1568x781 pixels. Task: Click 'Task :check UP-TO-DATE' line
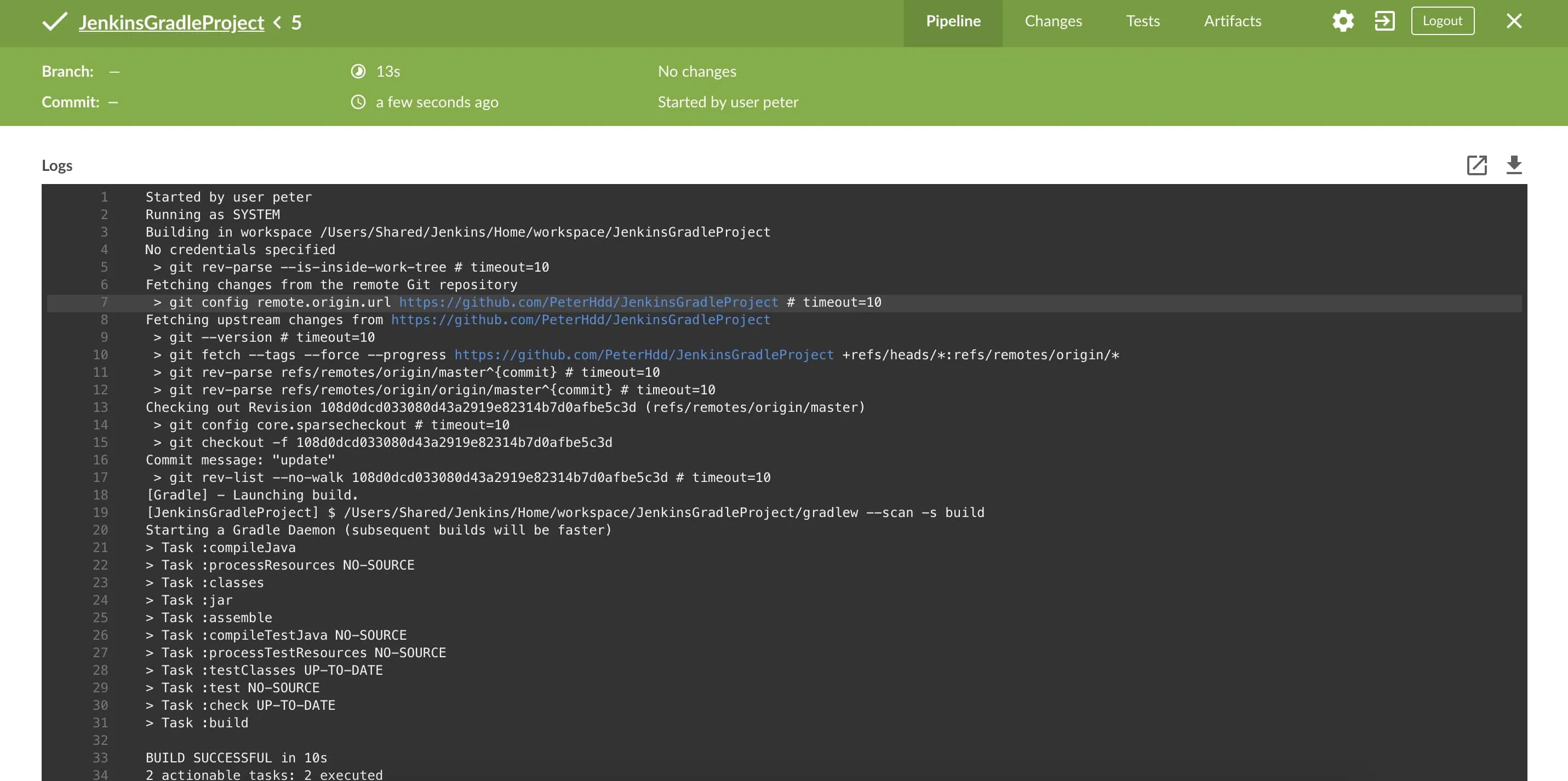point(241,706)
